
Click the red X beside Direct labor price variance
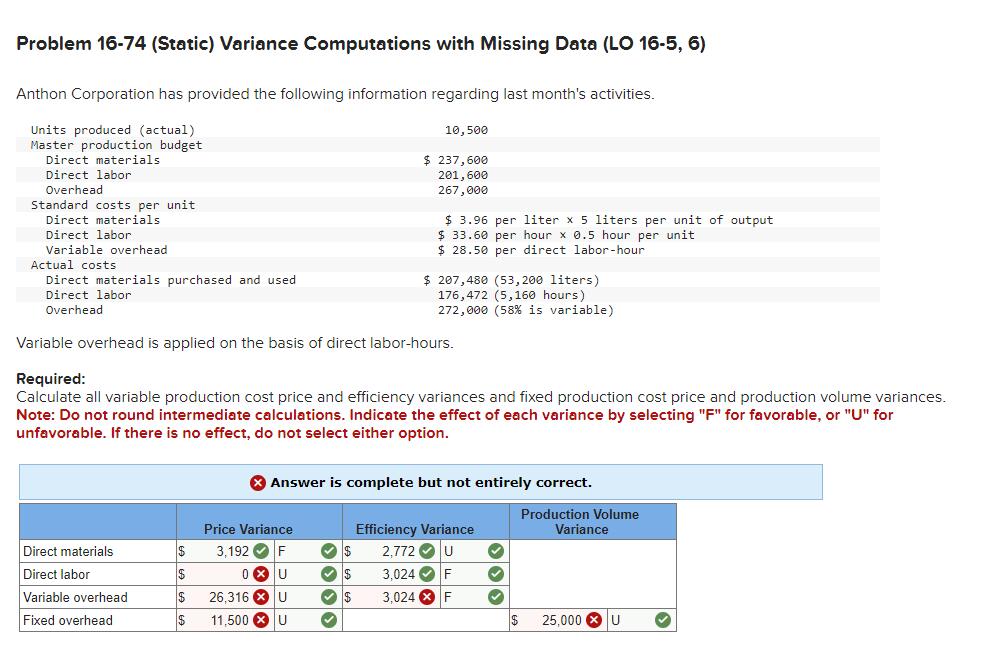click(x=261, y=575)
